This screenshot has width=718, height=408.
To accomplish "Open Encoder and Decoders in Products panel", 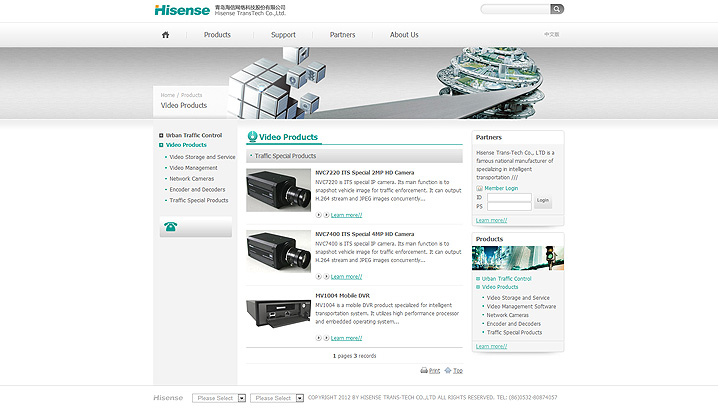I will coord(513,324).
